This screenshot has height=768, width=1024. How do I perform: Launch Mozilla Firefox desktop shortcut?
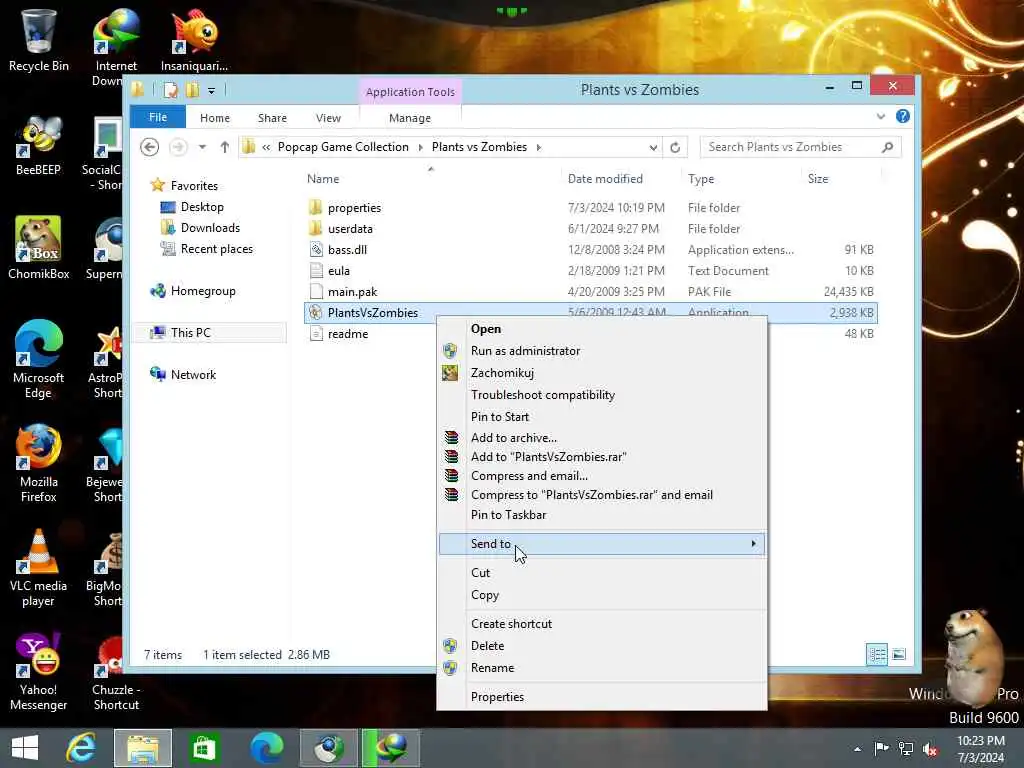(x=39, y=464)
